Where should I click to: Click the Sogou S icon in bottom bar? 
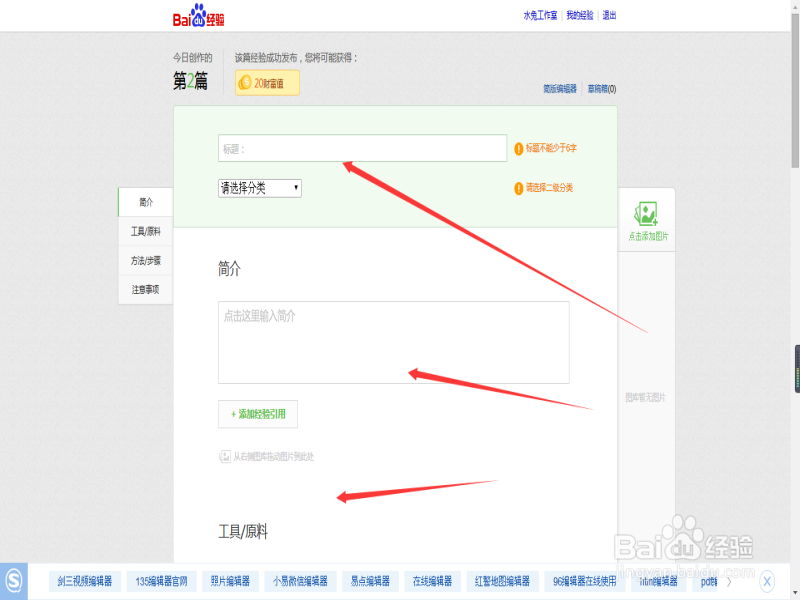(14, 581)
